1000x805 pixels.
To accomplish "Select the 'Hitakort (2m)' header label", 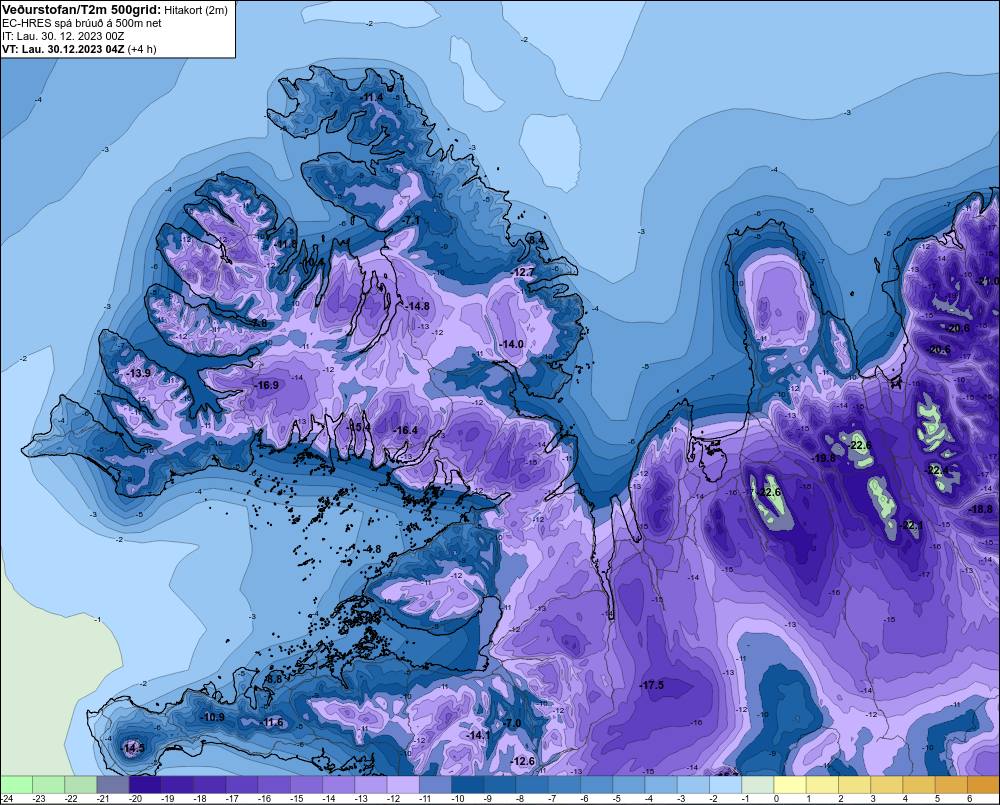I will (196, 10).
